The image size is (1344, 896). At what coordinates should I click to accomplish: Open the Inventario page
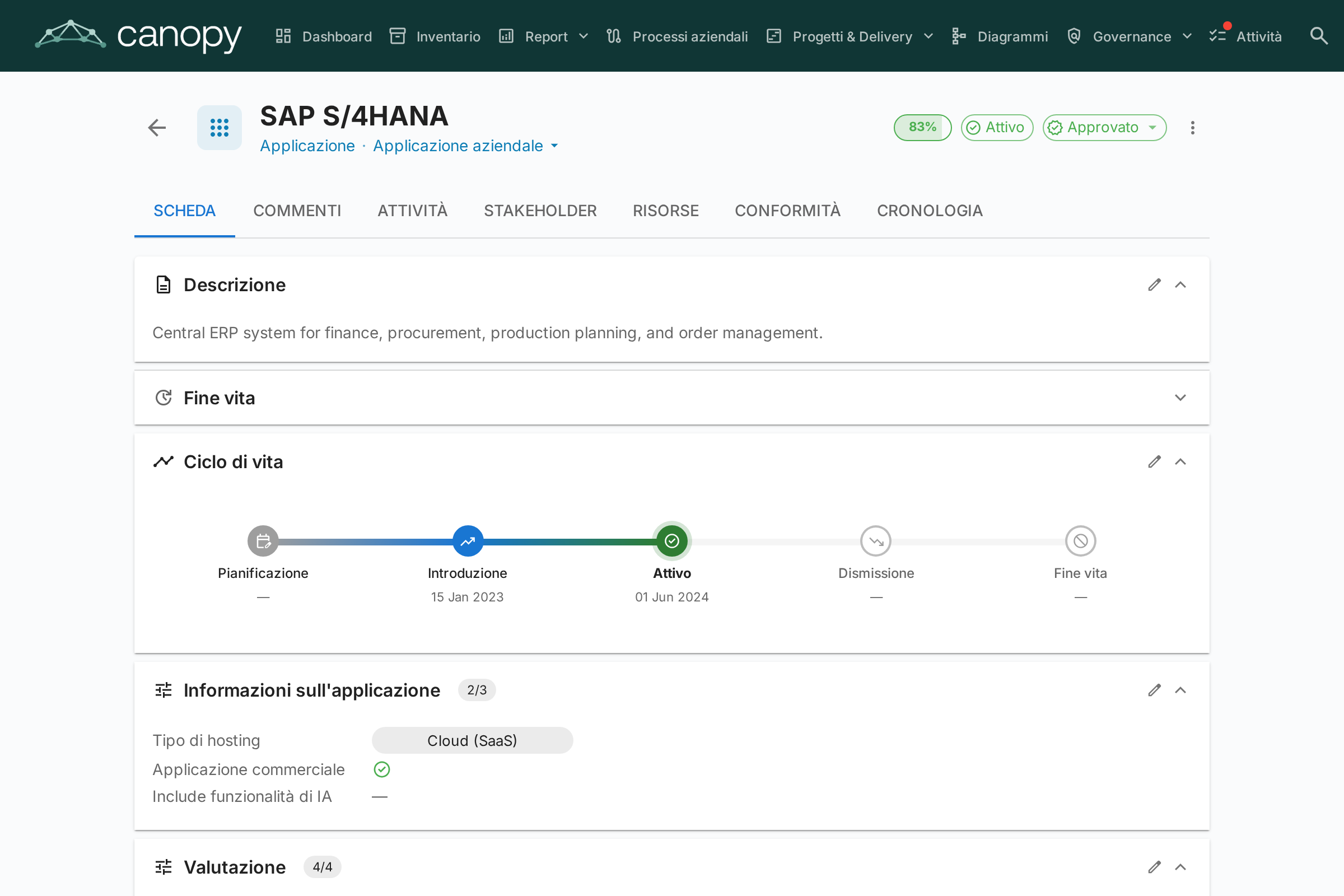[435, 36]
